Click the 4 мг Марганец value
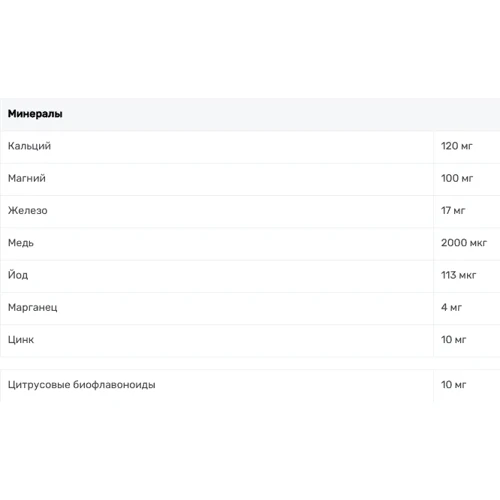This screenshot has height=500, width=500. [x=451, y=307]
